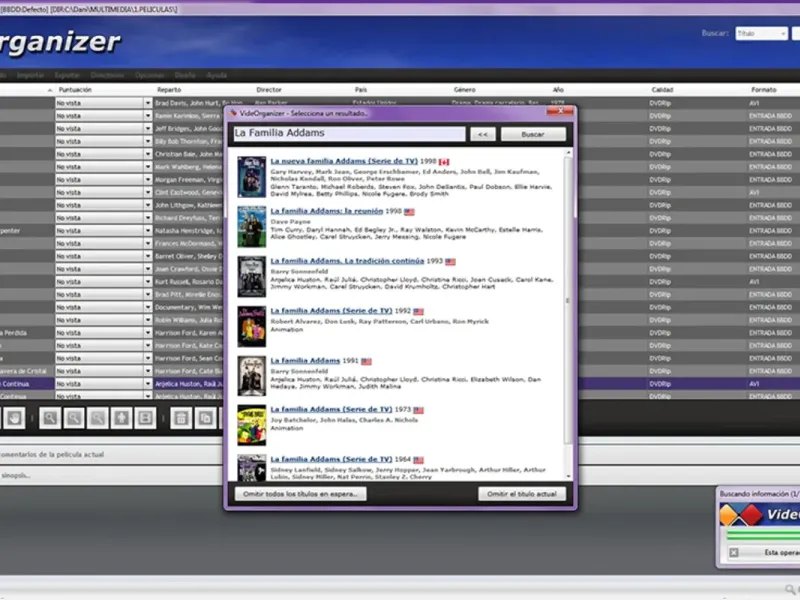Open poster thumbnail of La nueva familia Addams
The width and height of the screenshot is (800, 600).
pos(252,177)
